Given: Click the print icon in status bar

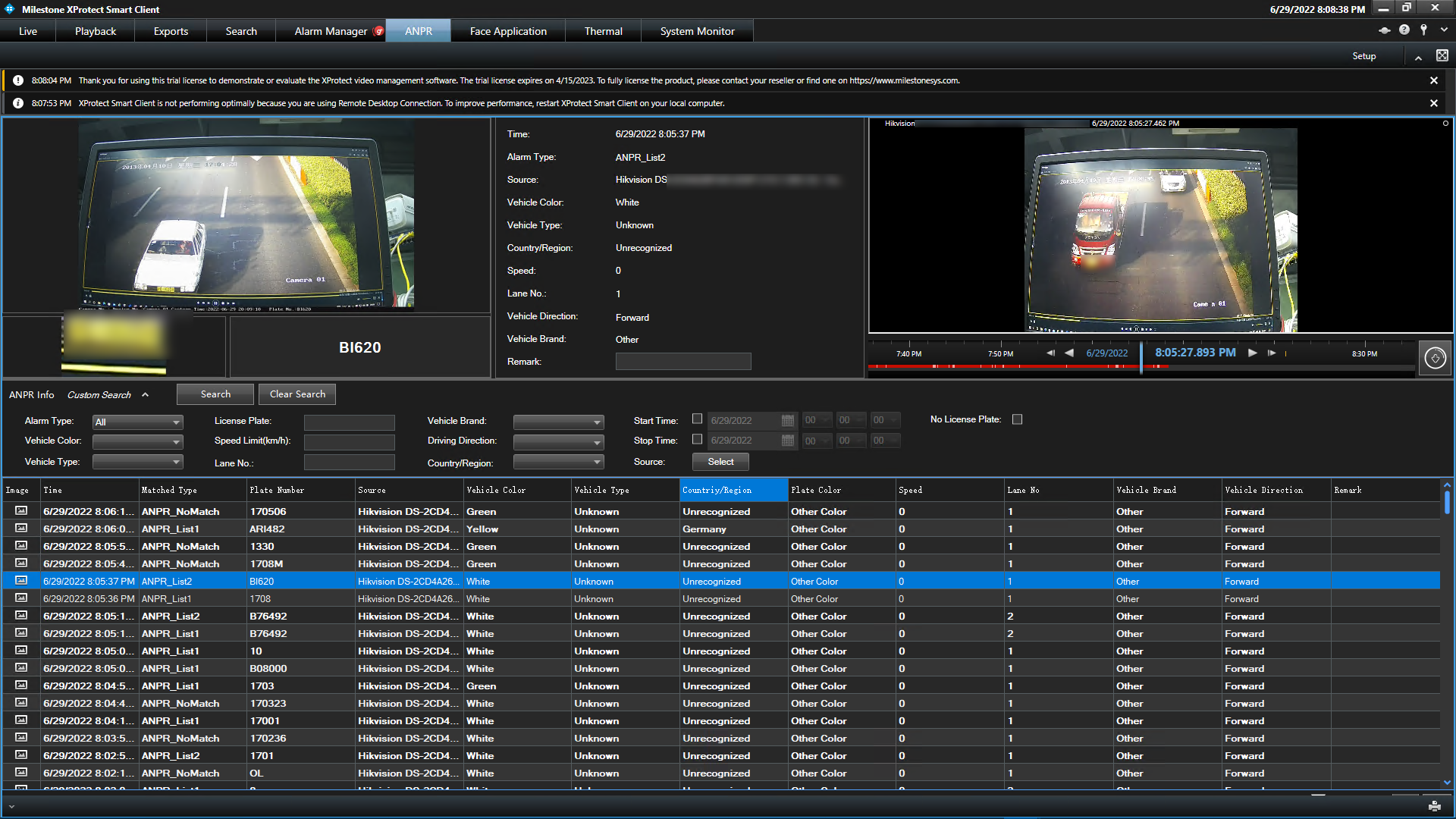Looking at the screenshot, I should 1434,806.
